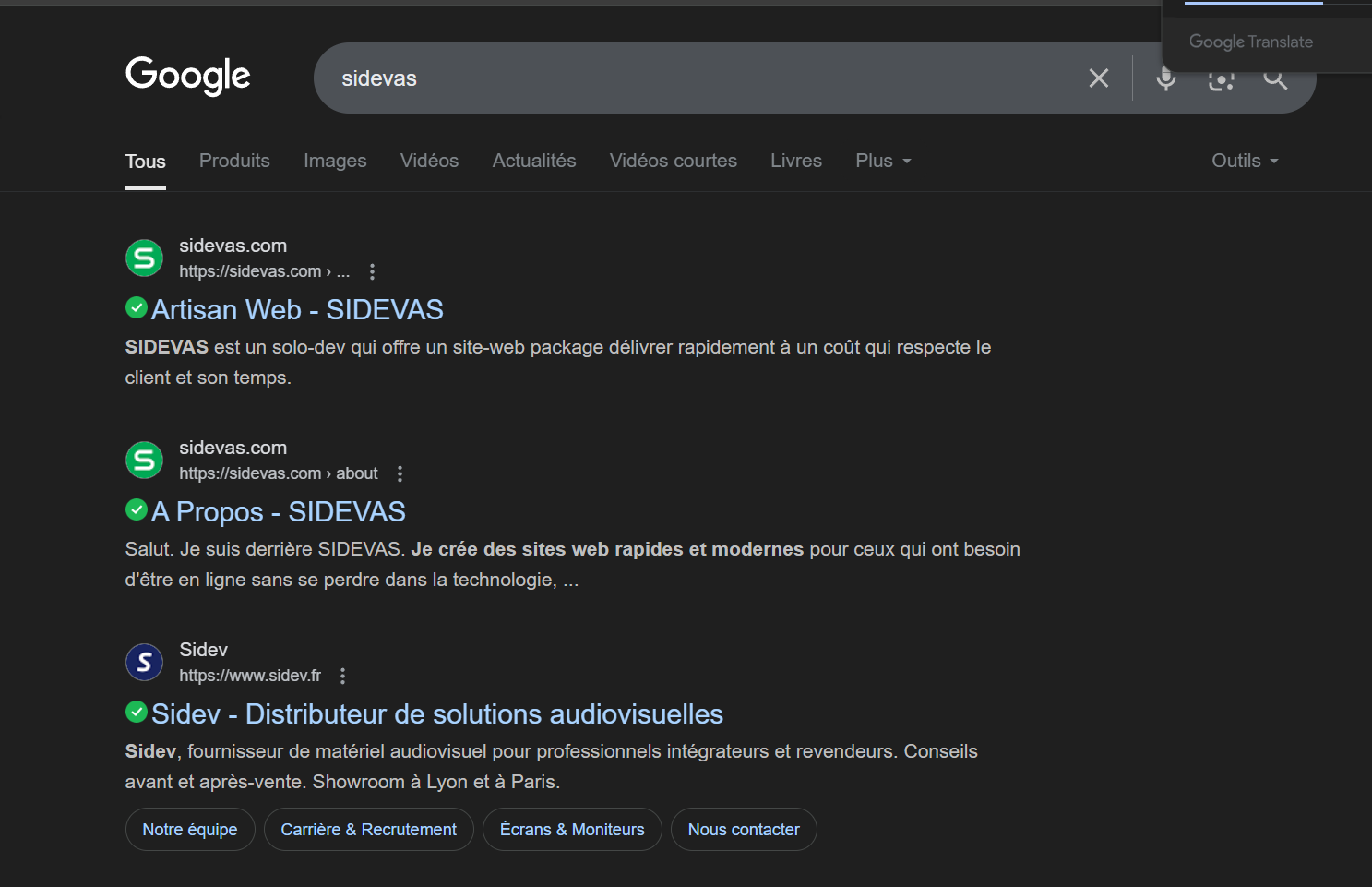Click the Nous contacter sitelink chip

[744, 829]
